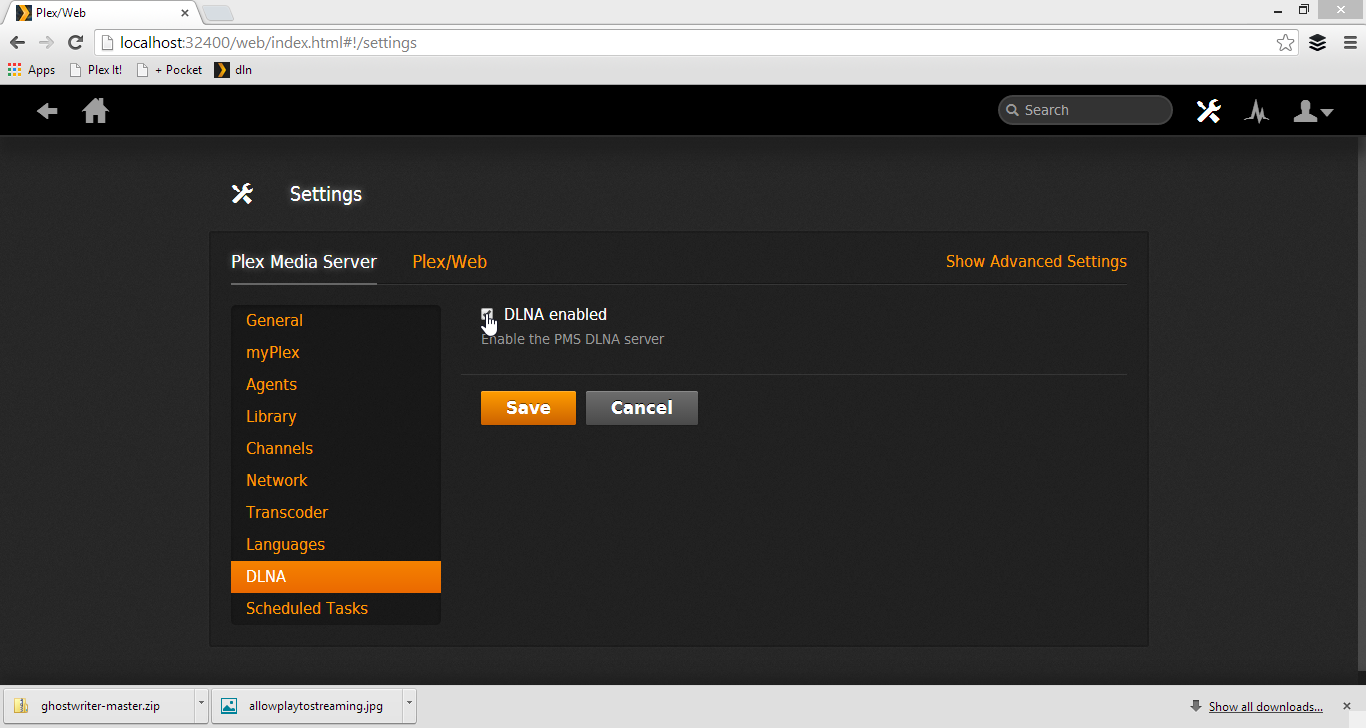Open downloaded ghostwriter-master.zip file
This screenshot has width=1366, height=728.
(98, 706)
